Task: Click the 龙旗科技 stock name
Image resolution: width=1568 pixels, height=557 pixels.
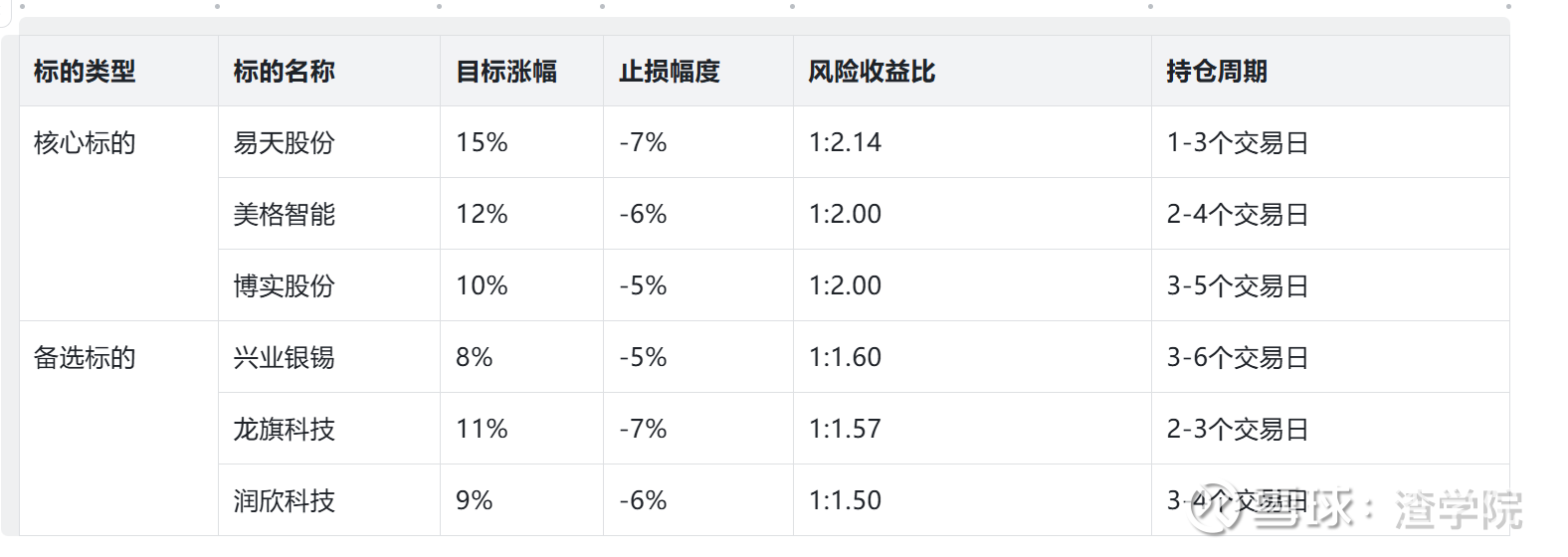Action: [x=284, y=430]
